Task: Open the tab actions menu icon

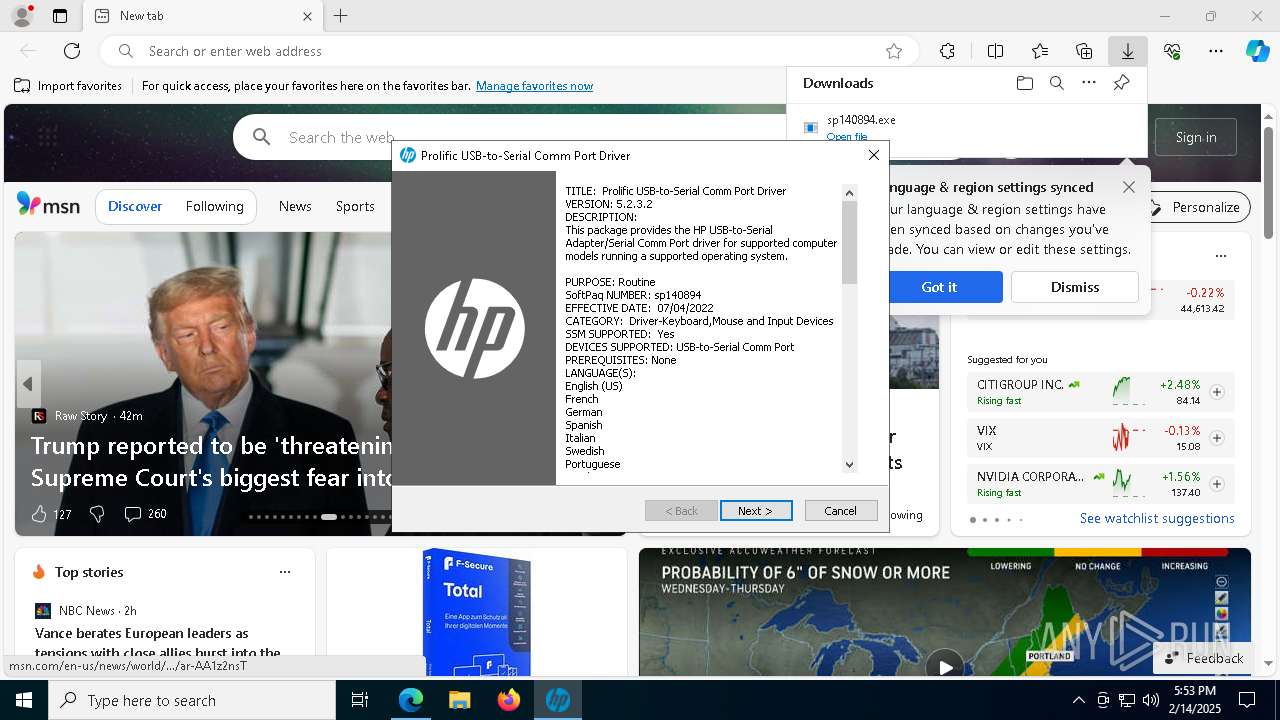Action: 60,16
